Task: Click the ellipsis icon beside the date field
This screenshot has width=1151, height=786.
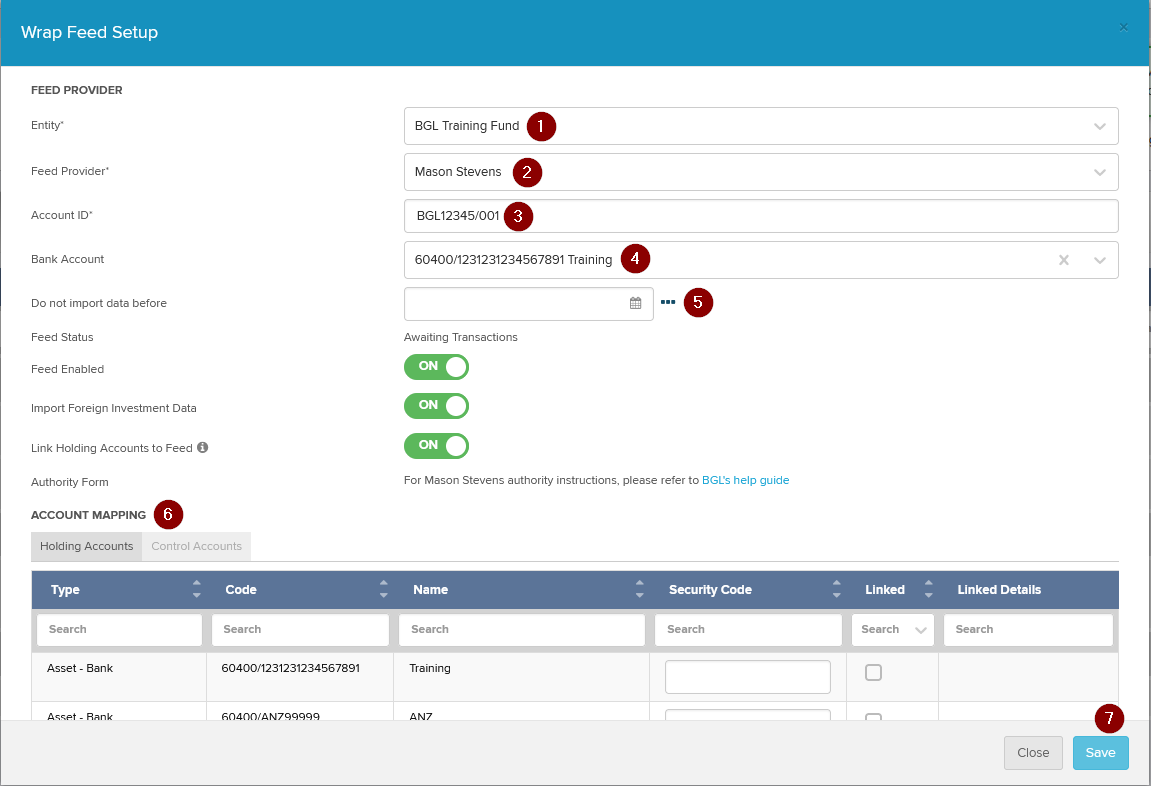Action: coord(667,302)
